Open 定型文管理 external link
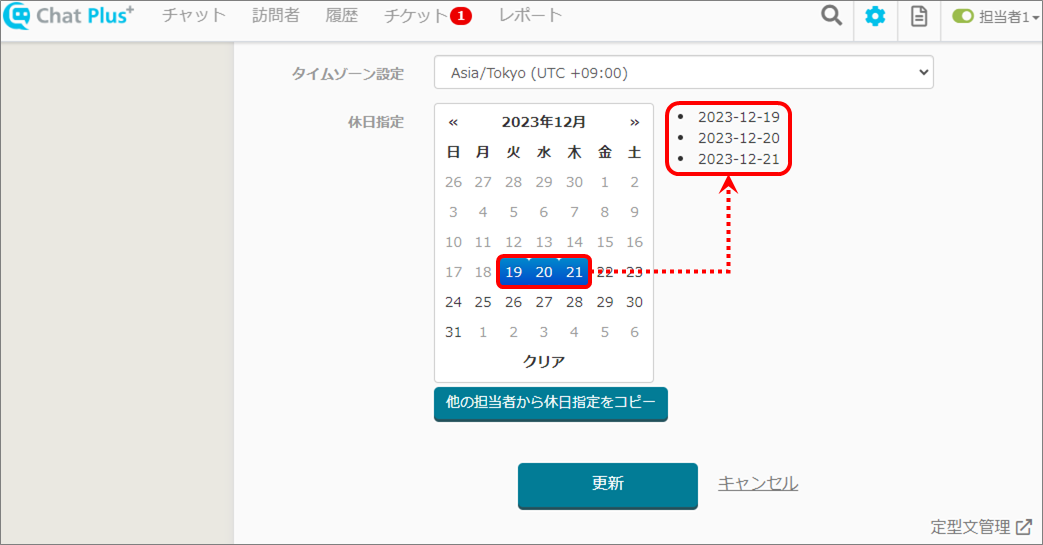Image resolution: width=1043 pixels, height=545 pixels. click(981, 526)
